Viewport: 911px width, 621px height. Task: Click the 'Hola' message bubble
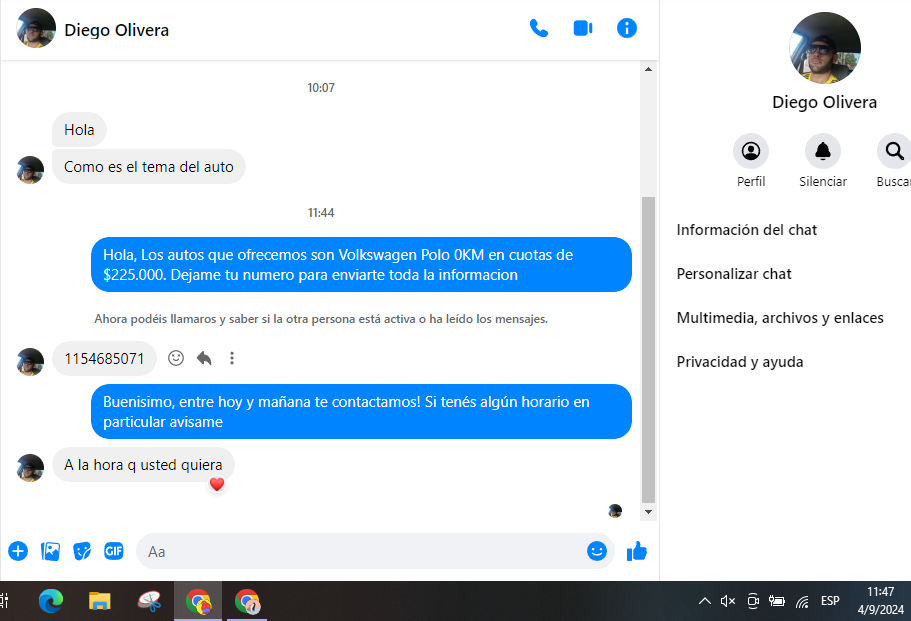[x=79, y=130]
